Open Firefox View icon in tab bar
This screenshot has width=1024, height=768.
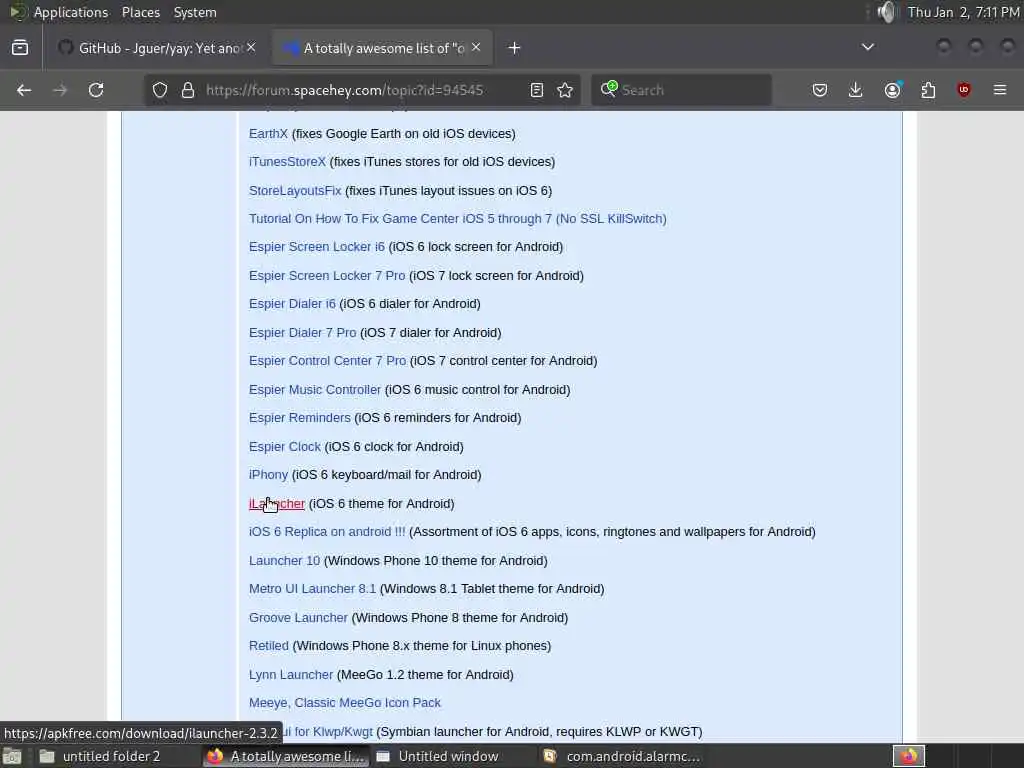(x=20, y=48)
